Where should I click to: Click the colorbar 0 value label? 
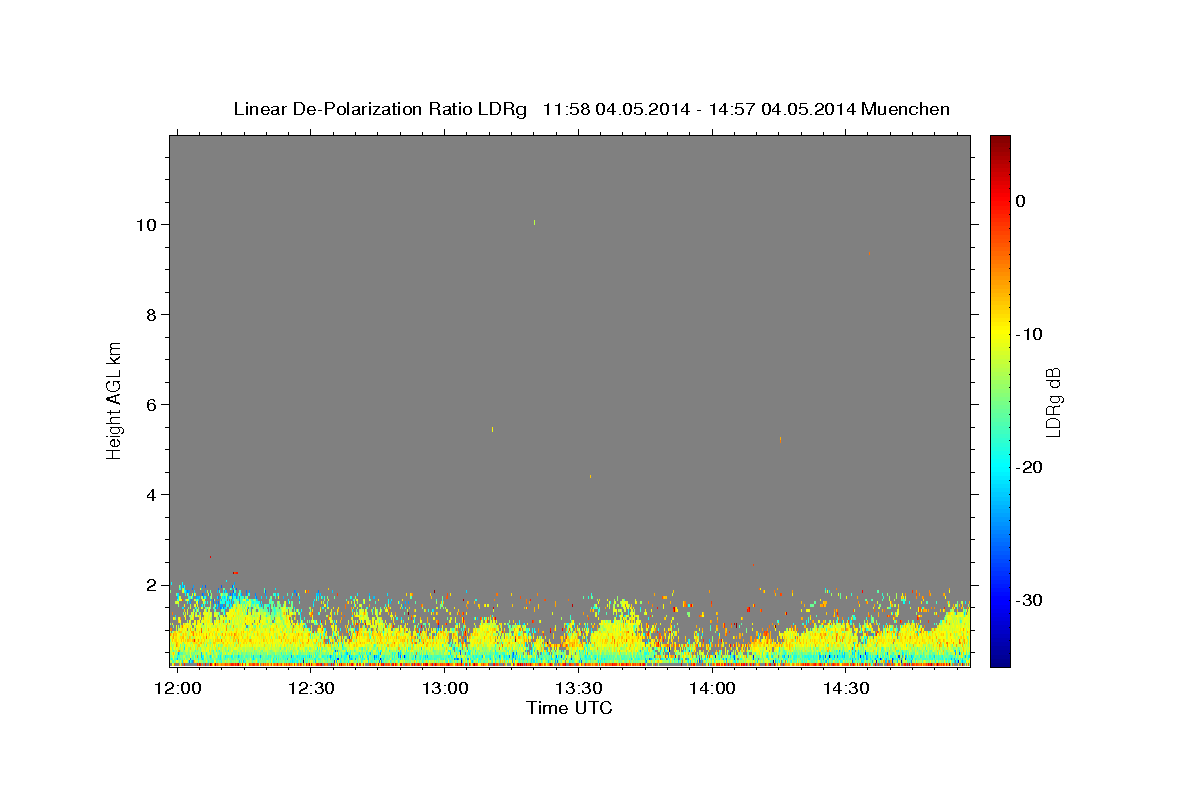(x=1020, y=201)
